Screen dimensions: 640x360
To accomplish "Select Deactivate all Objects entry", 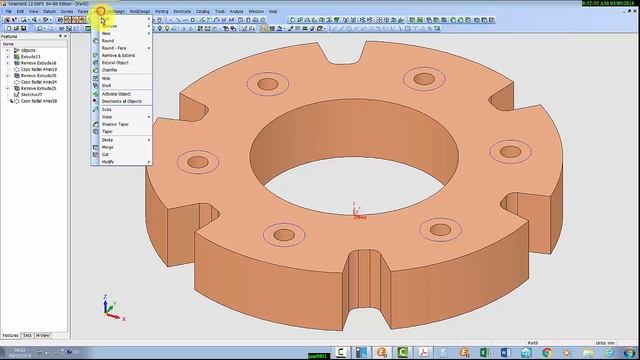I will 122,101.
